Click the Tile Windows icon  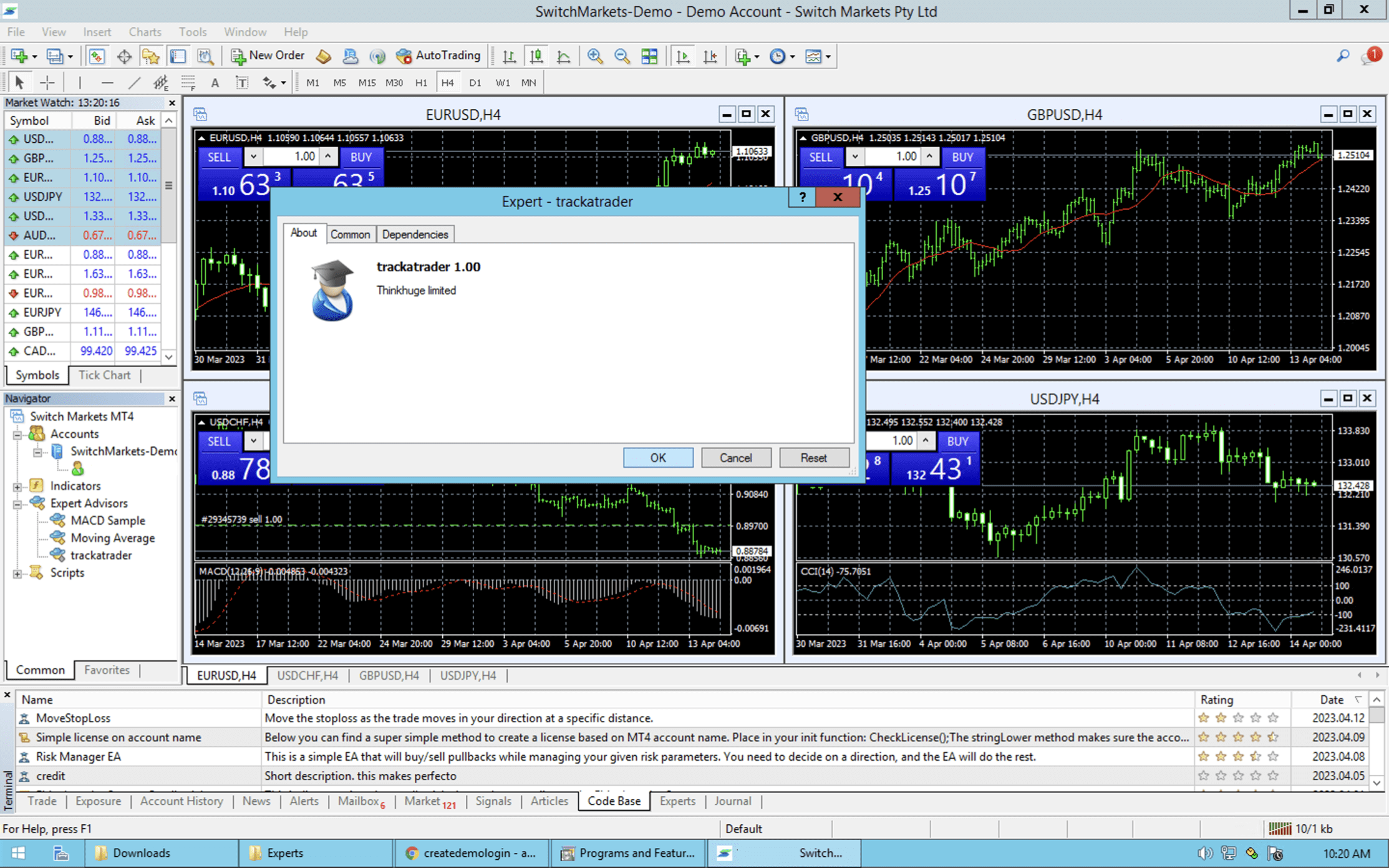(x=649, y=56)
